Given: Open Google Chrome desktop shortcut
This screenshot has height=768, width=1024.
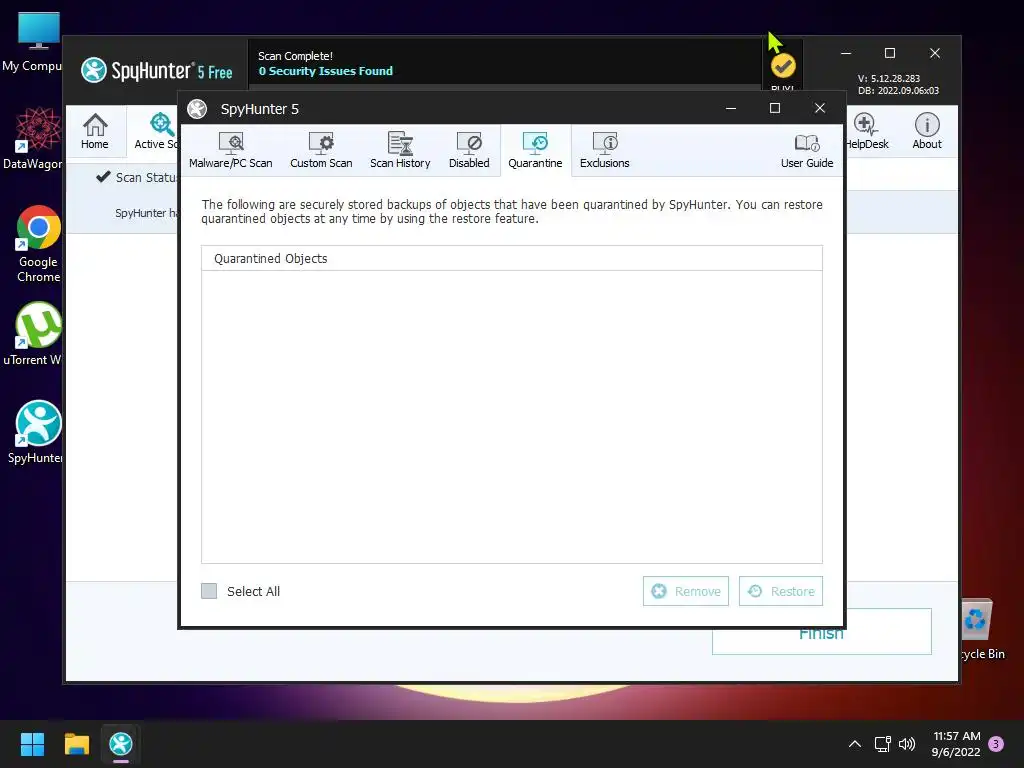Looking at the screenshot, I should click(x=38, y=244).
